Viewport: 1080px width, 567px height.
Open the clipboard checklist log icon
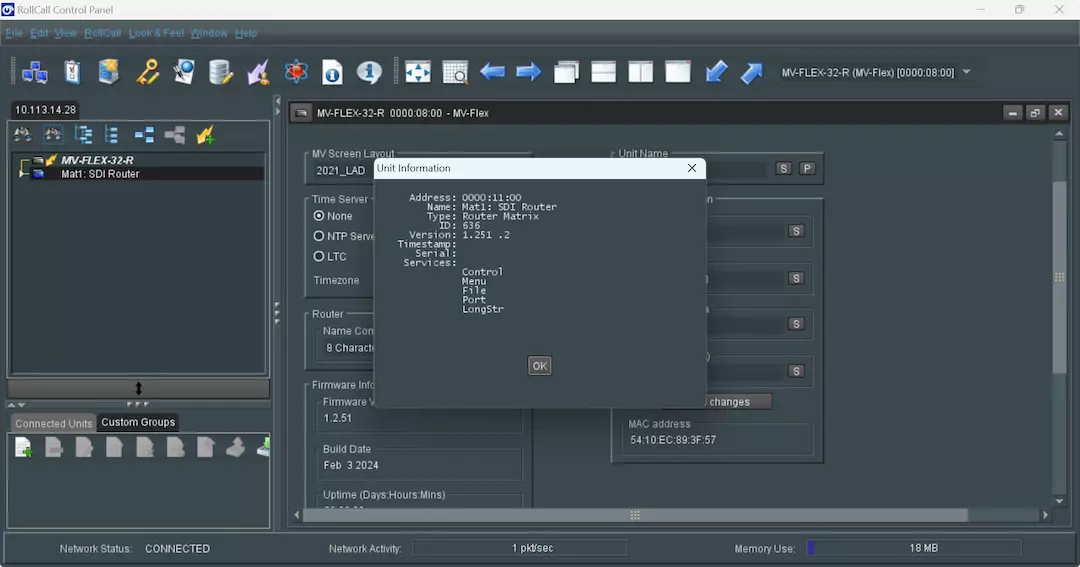tap(72, 72)
